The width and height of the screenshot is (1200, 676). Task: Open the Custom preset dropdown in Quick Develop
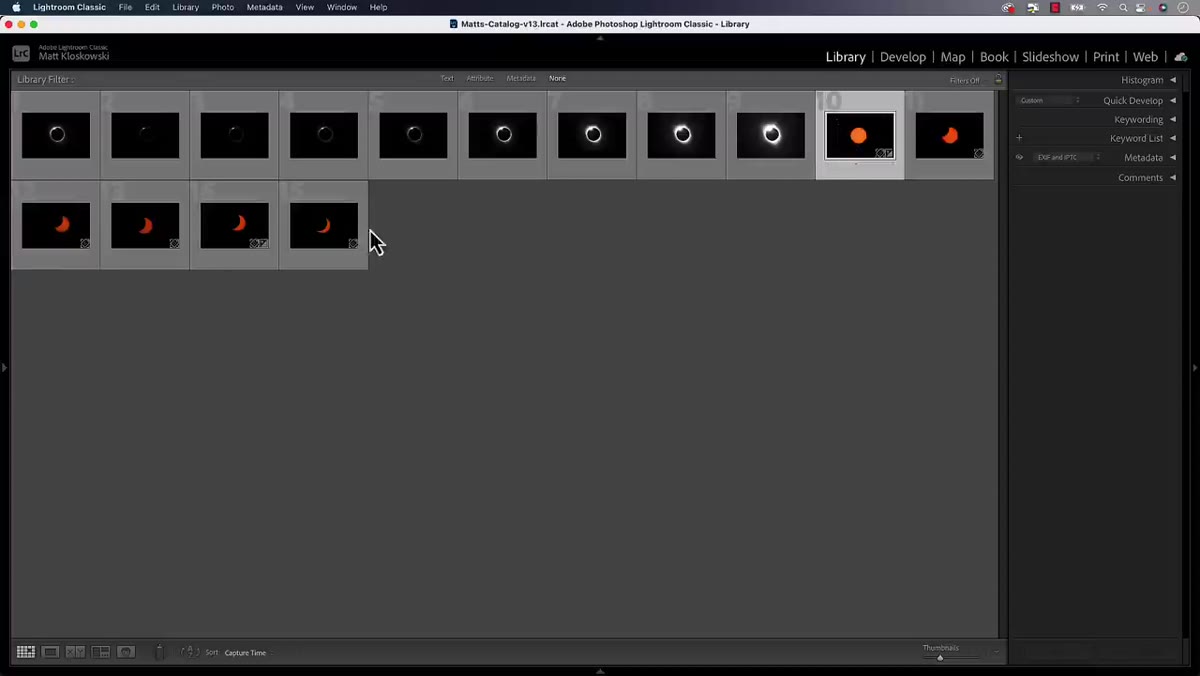(x=1049, y=100)
